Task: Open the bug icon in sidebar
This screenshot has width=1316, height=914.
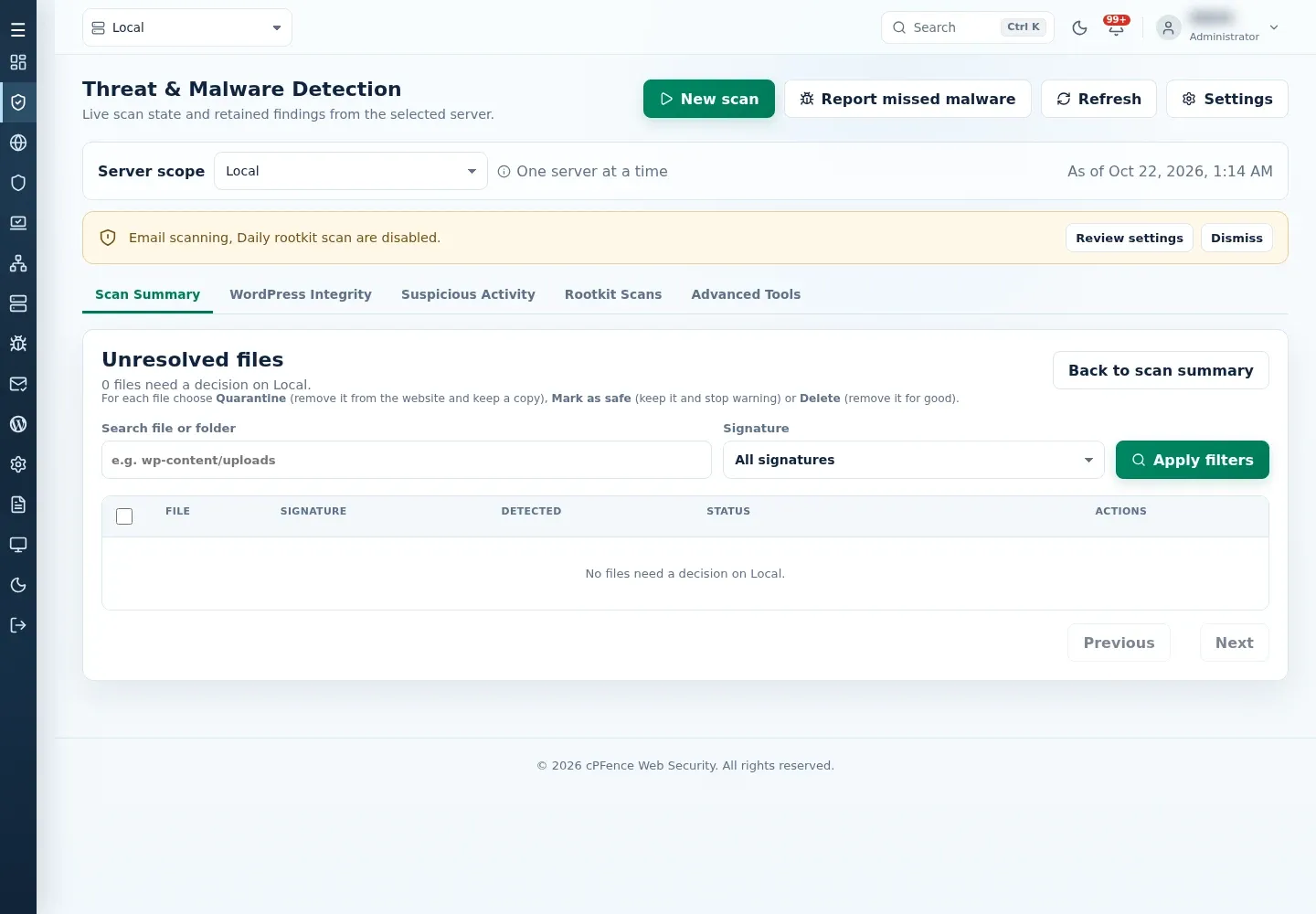Action: click(x=17, y=344)
